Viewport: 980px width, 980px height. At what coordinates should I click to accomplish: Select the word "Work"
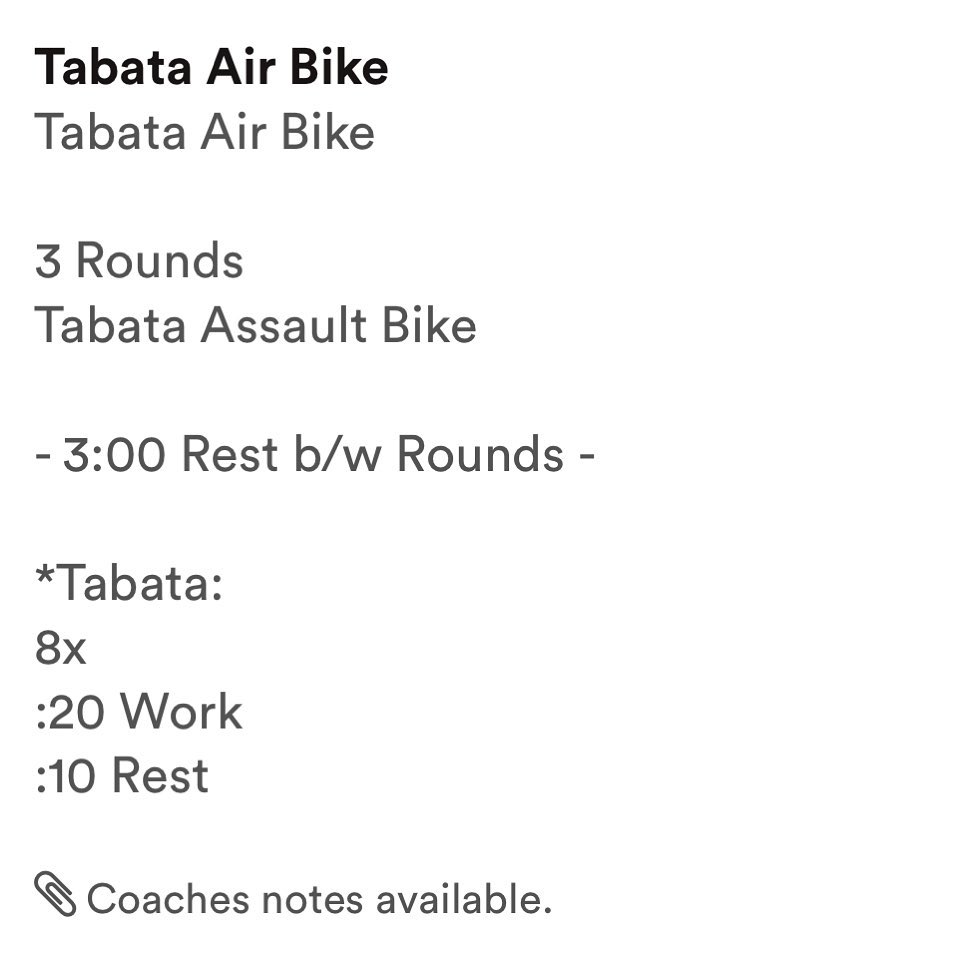click(182, 713)
